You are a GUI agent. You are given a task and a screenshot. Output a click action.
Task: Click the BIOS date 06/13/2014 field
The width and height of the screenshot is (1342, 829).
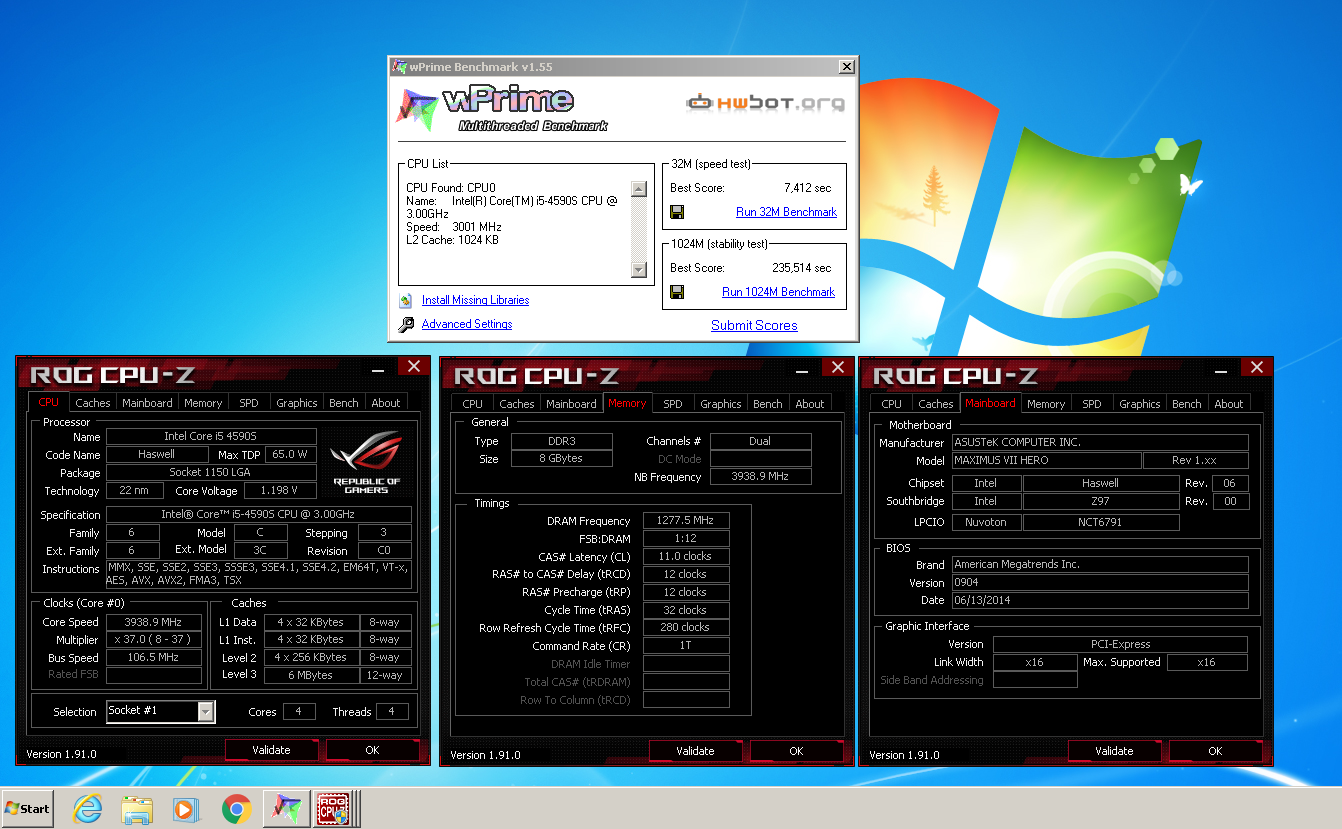tap(1100, 601)
